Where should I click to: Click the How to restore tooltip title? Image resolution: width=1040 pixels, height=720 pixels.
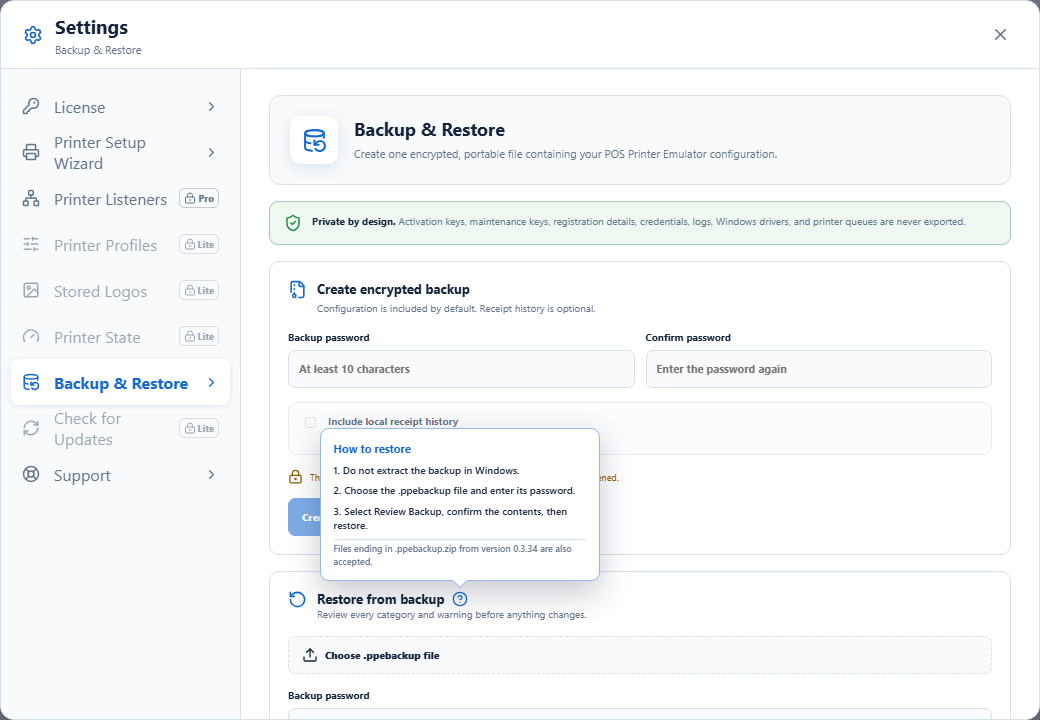pyautogui.click(x=372, y=449)
